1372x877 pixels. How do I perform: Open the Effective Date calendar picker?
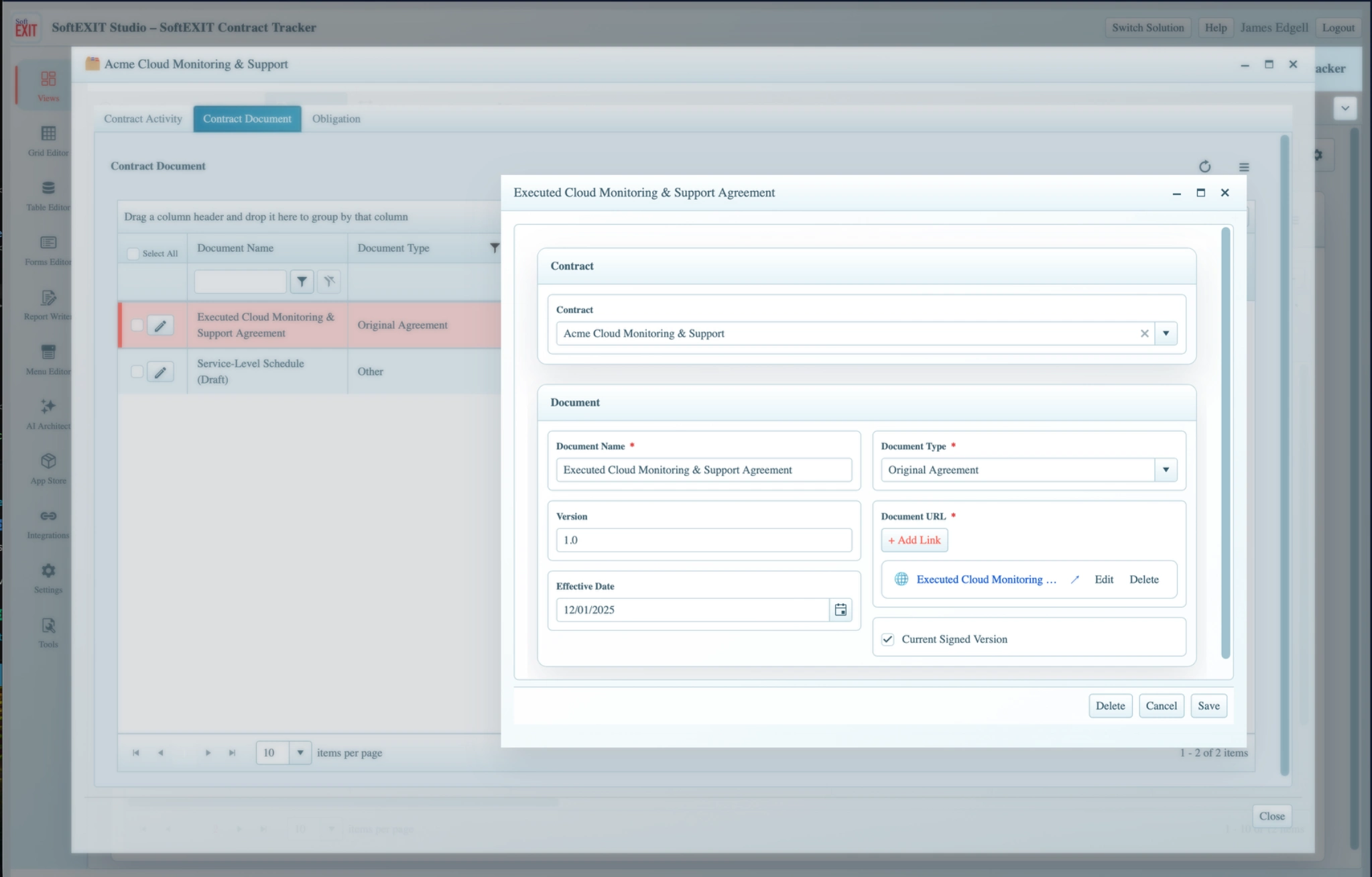(840, 609)
